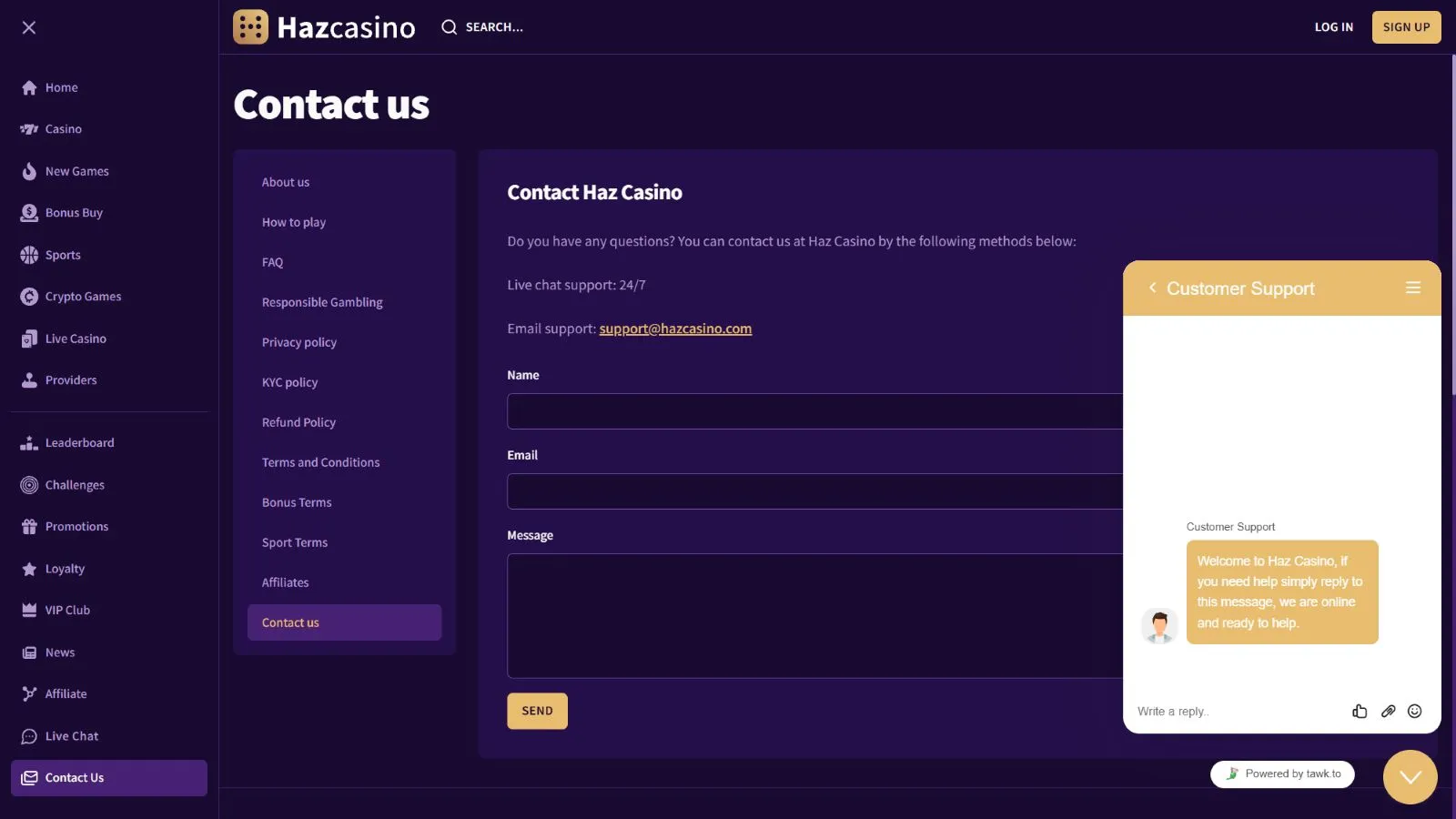
Task: Click the Hazcasino dice logo
Action: 250,27
